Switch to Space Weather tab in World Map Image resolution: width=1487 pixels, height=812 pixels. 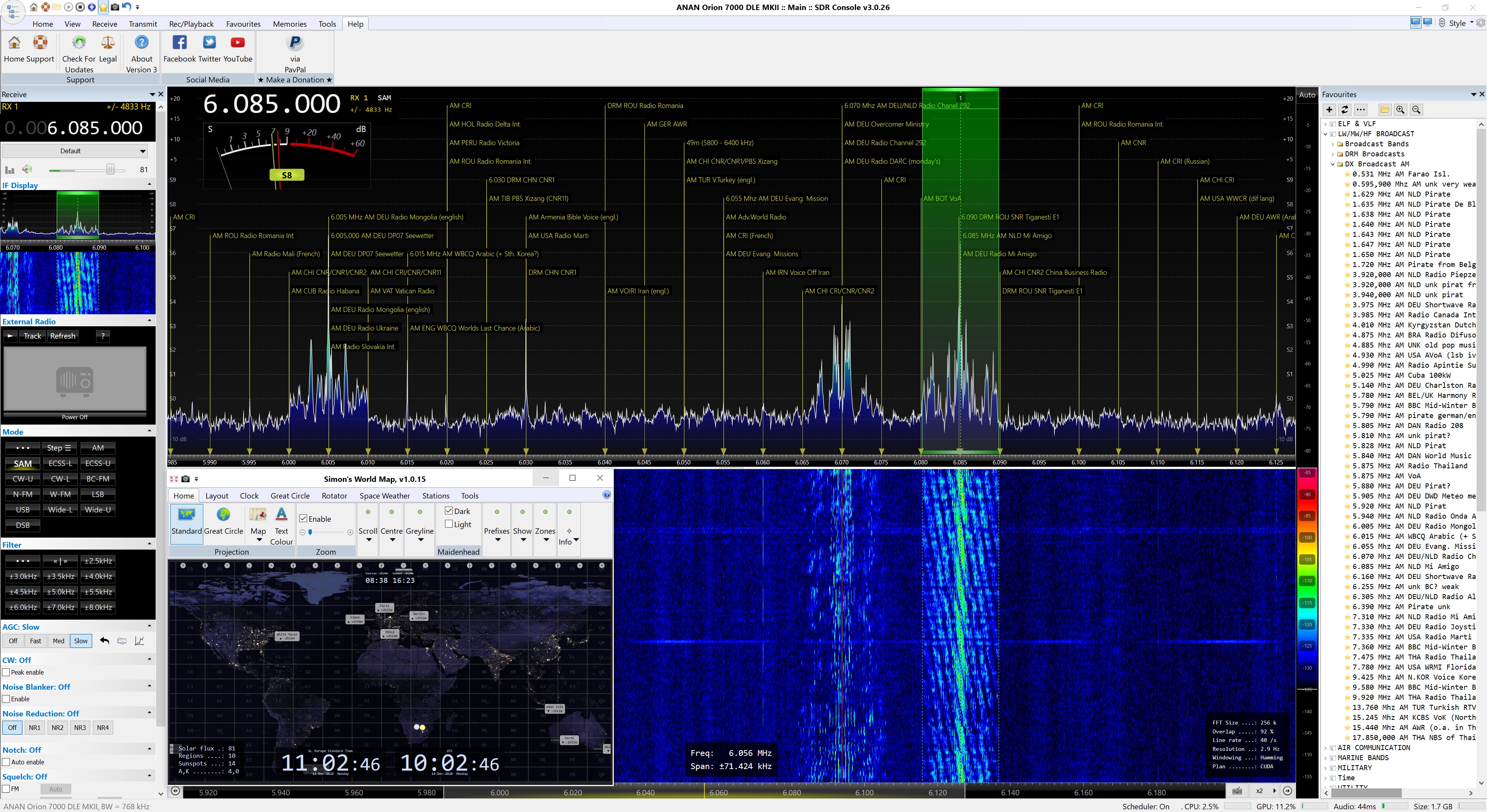click(385, 496)
